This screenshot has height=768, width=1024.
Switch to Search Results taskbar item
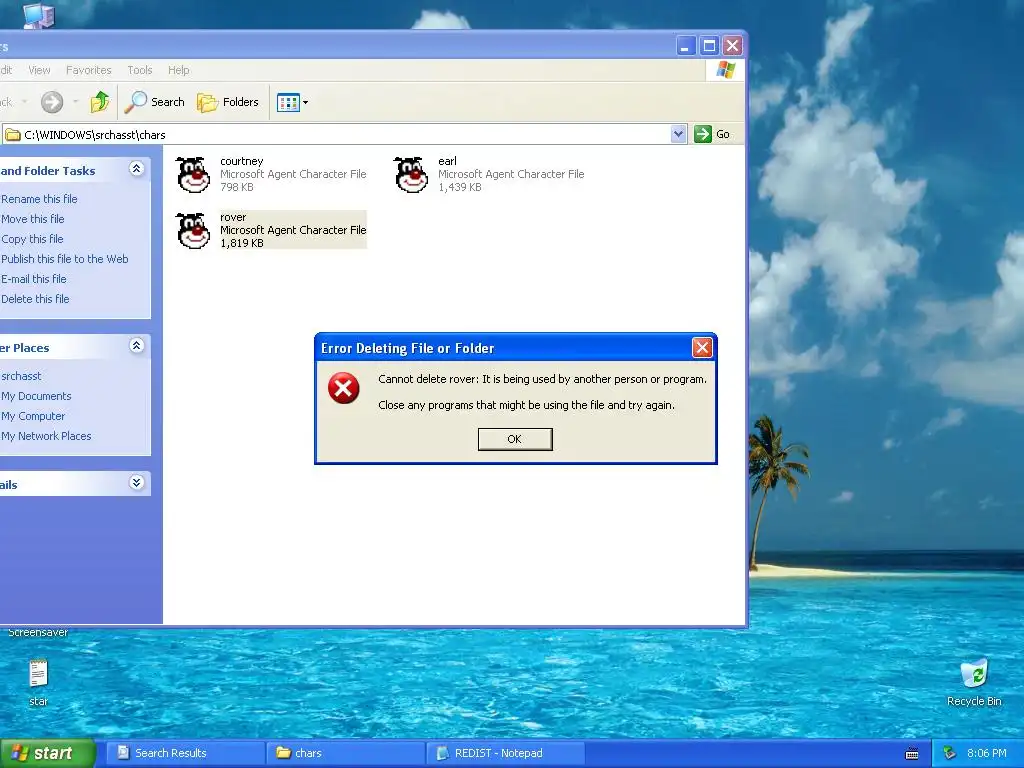[185, 753]
